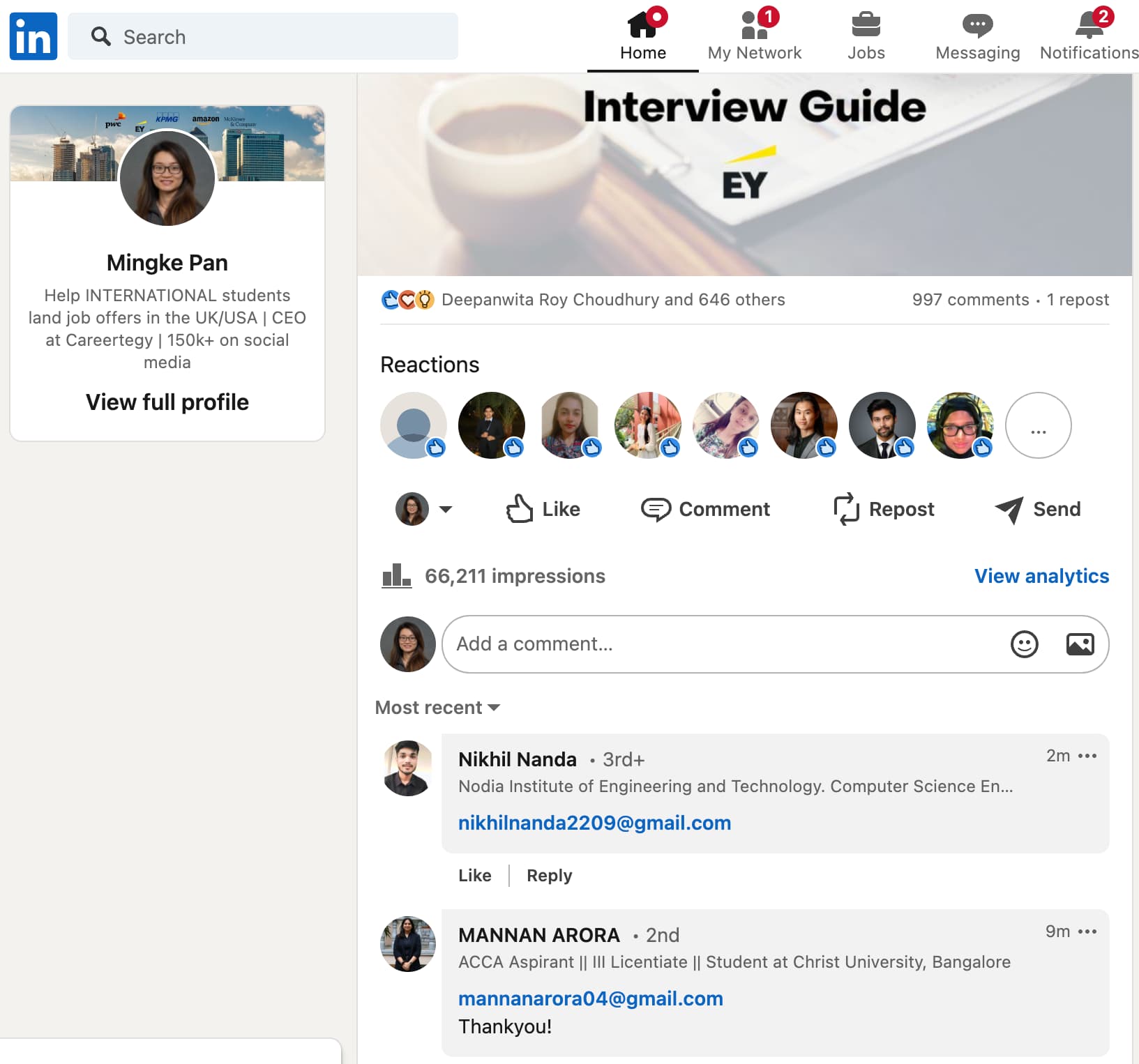Click the Repost arrows button
The image size is (1139, 1064).
pos(884,509)
